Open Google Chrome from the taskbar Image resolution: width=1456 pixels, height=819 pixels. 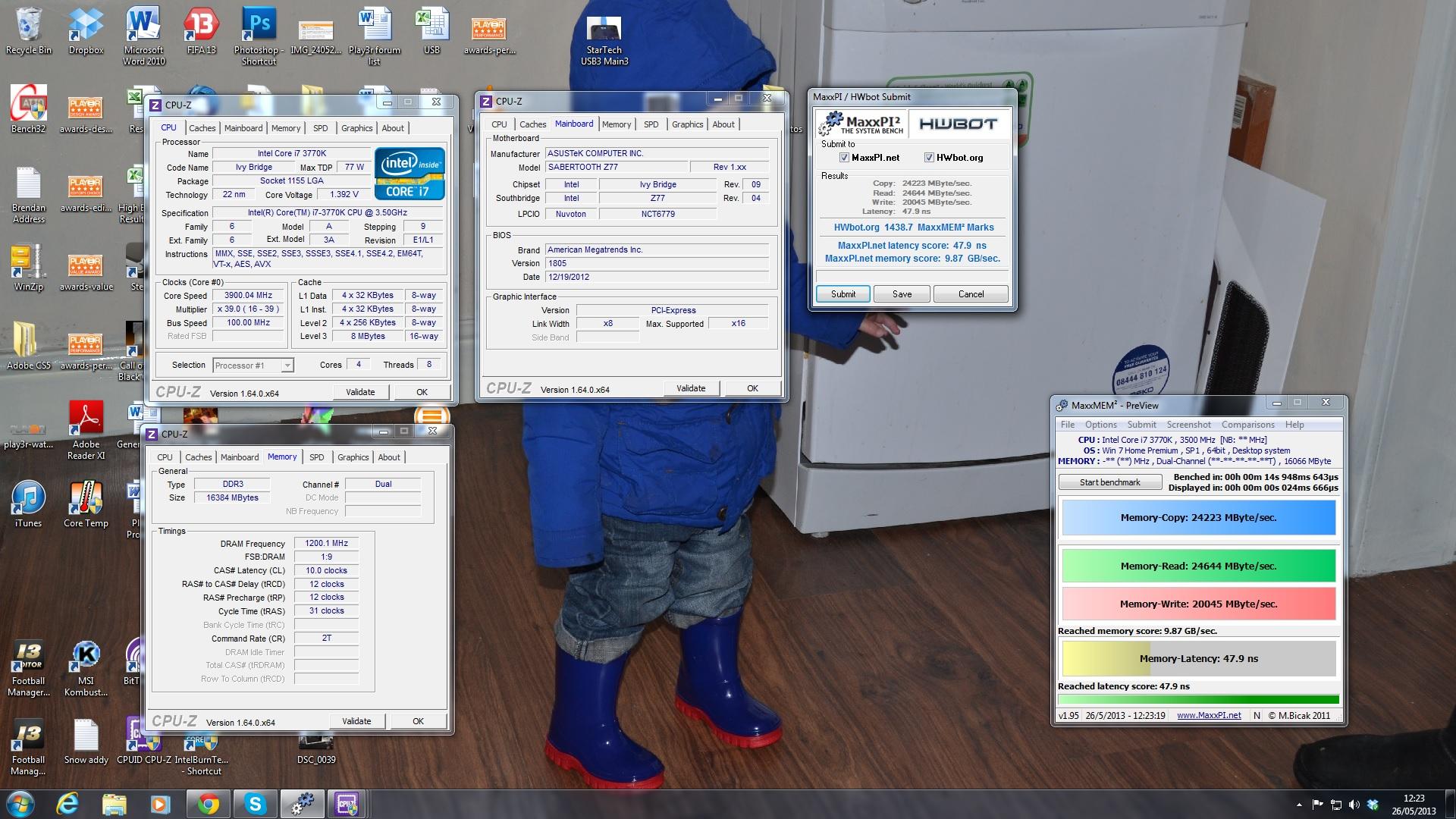tap(209, 804)
